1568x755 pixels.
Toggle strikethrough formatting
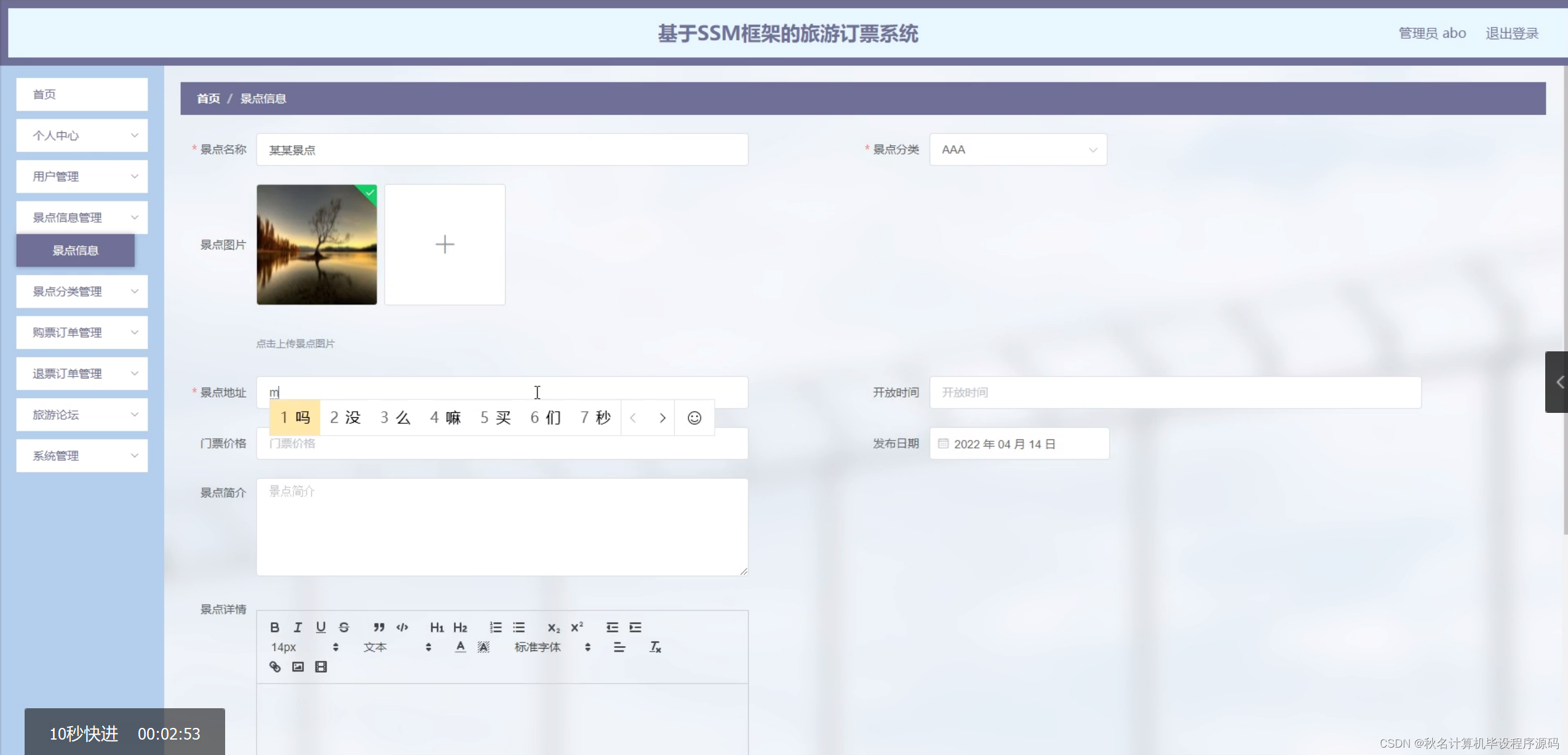click(x=344, y=627)
